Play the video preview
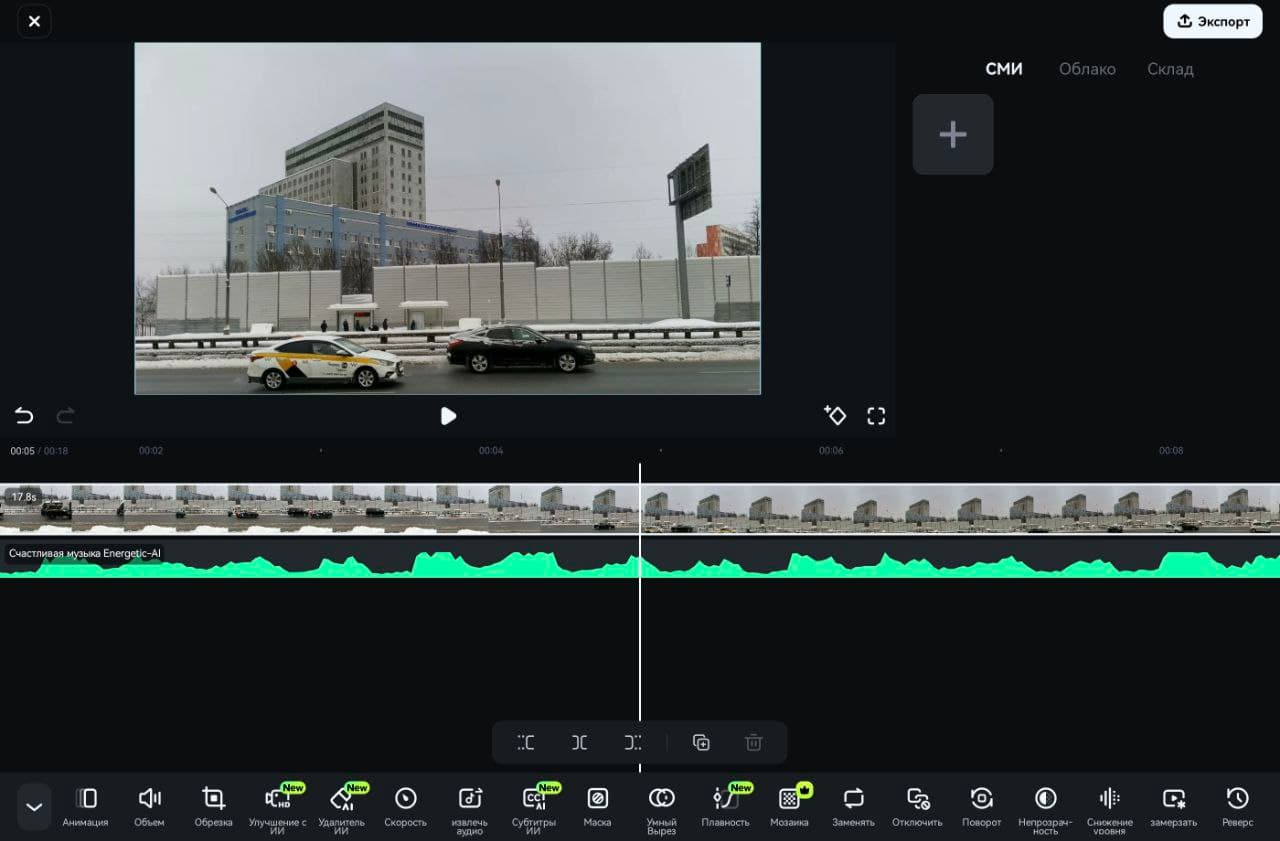The width and height of the screenshot is (1280, 841). click(448, 416)
